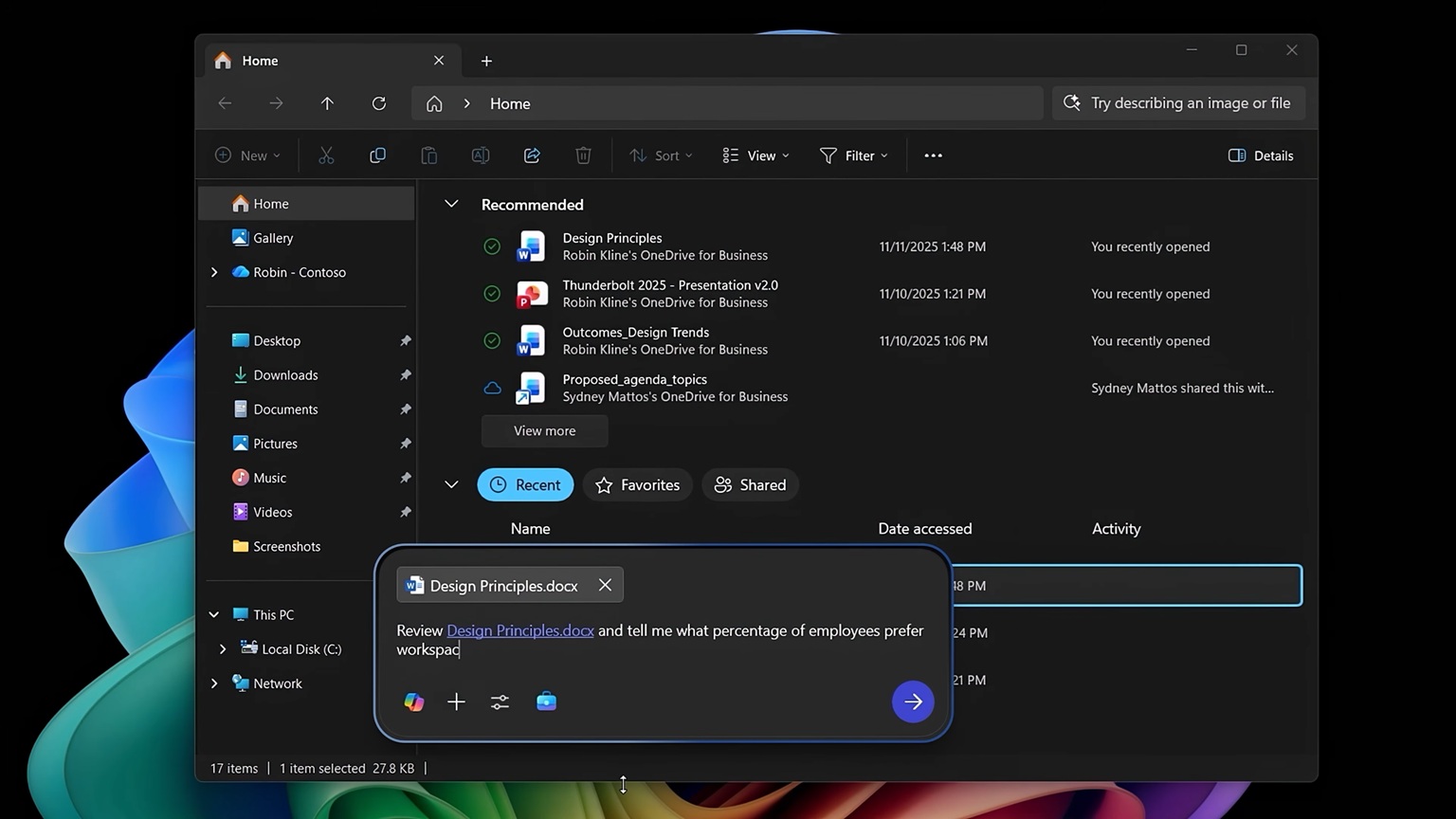Click the Share icon in the toolbar
Viewport: 1456px width, 819px height.
[x=531, y=155]
